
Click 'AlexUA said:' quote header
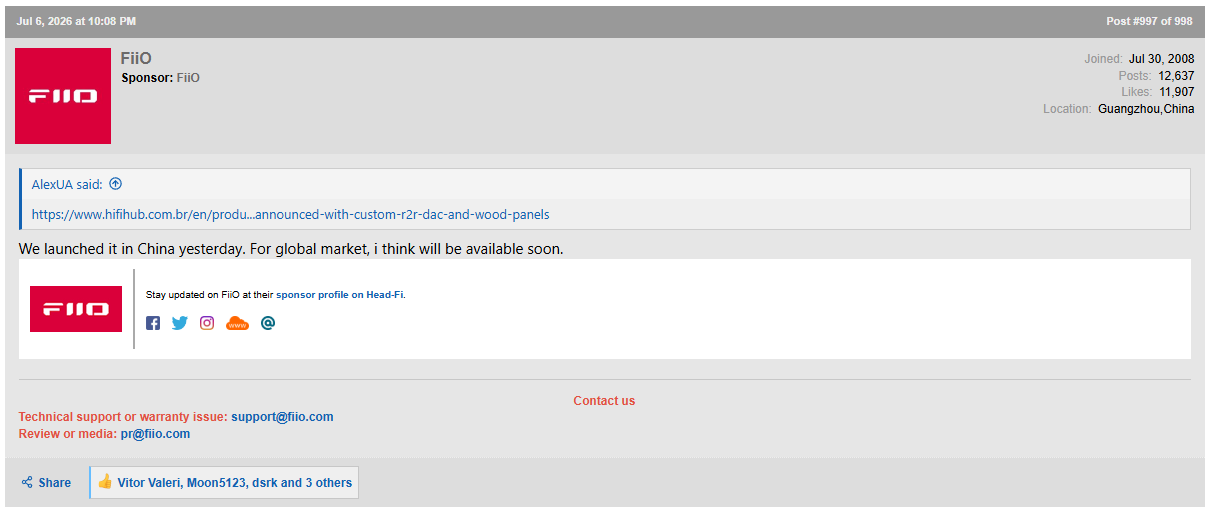click(68, 184)
